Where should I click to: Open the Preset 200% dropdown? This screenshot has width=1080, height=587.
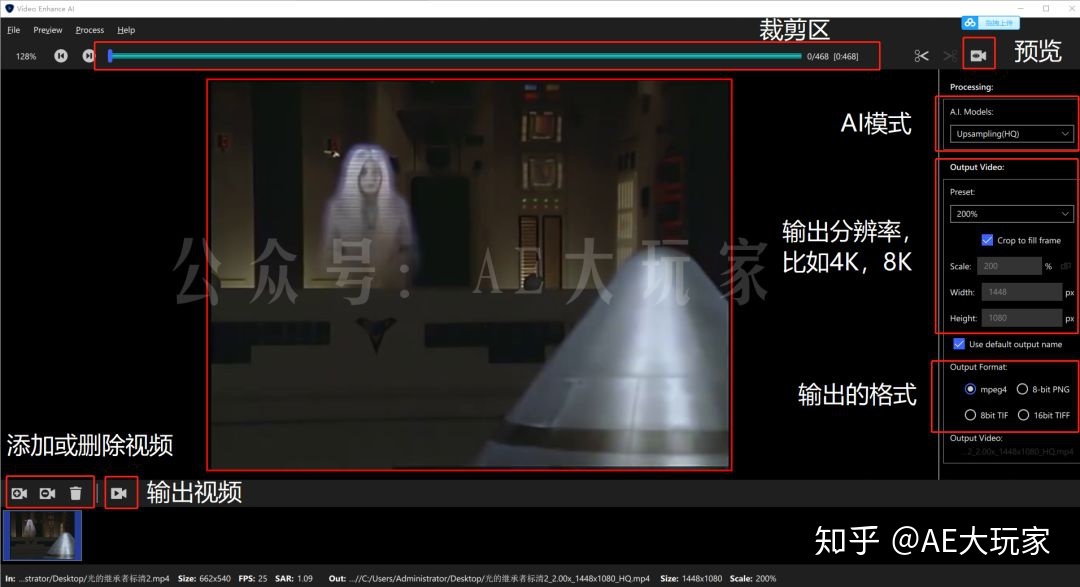click(1011, 214)
